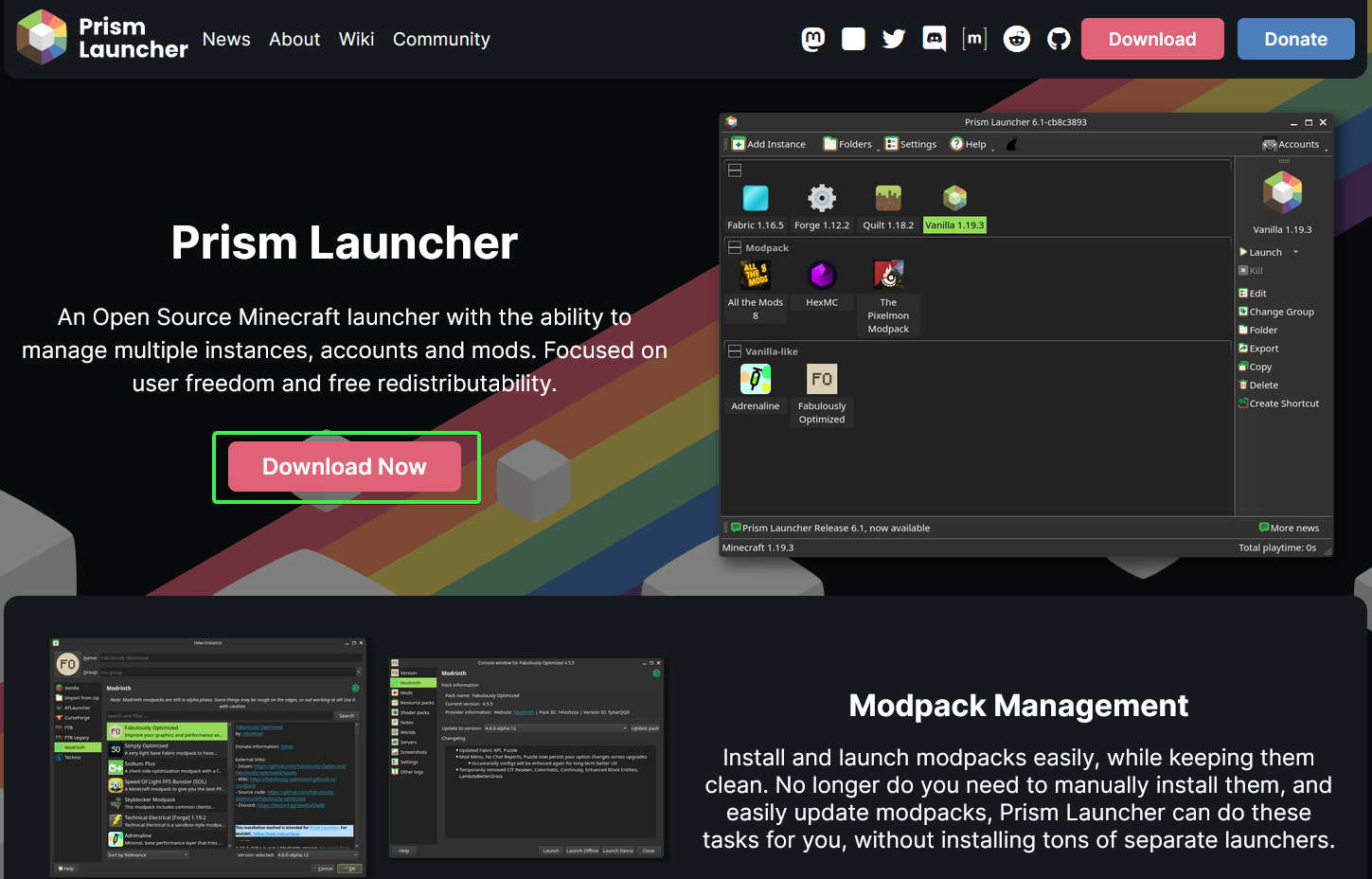Open Prism Launcher Settings
1372x879 pixels.
click(910, 143)
